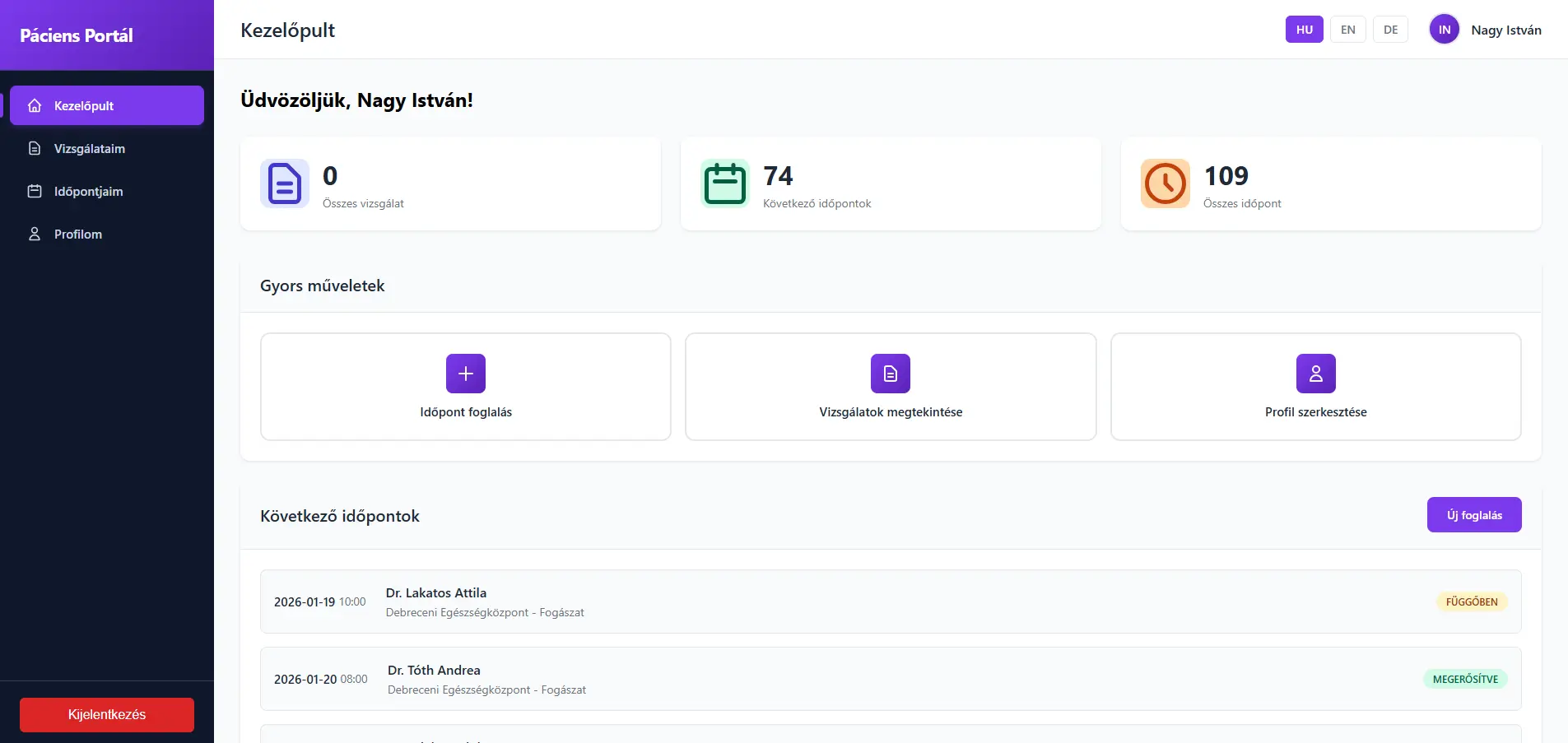The height and width of the screenshot is (743, 1568).
Task: Click the document icon beside Vizsgálataim
Action: coord(35,148)
